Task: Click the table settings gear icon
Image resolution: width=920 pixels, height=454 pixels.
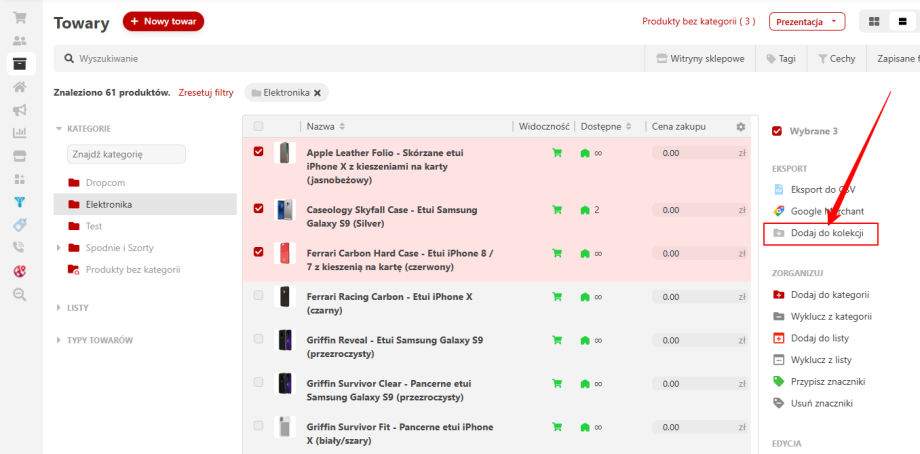Action: point(741,127)
